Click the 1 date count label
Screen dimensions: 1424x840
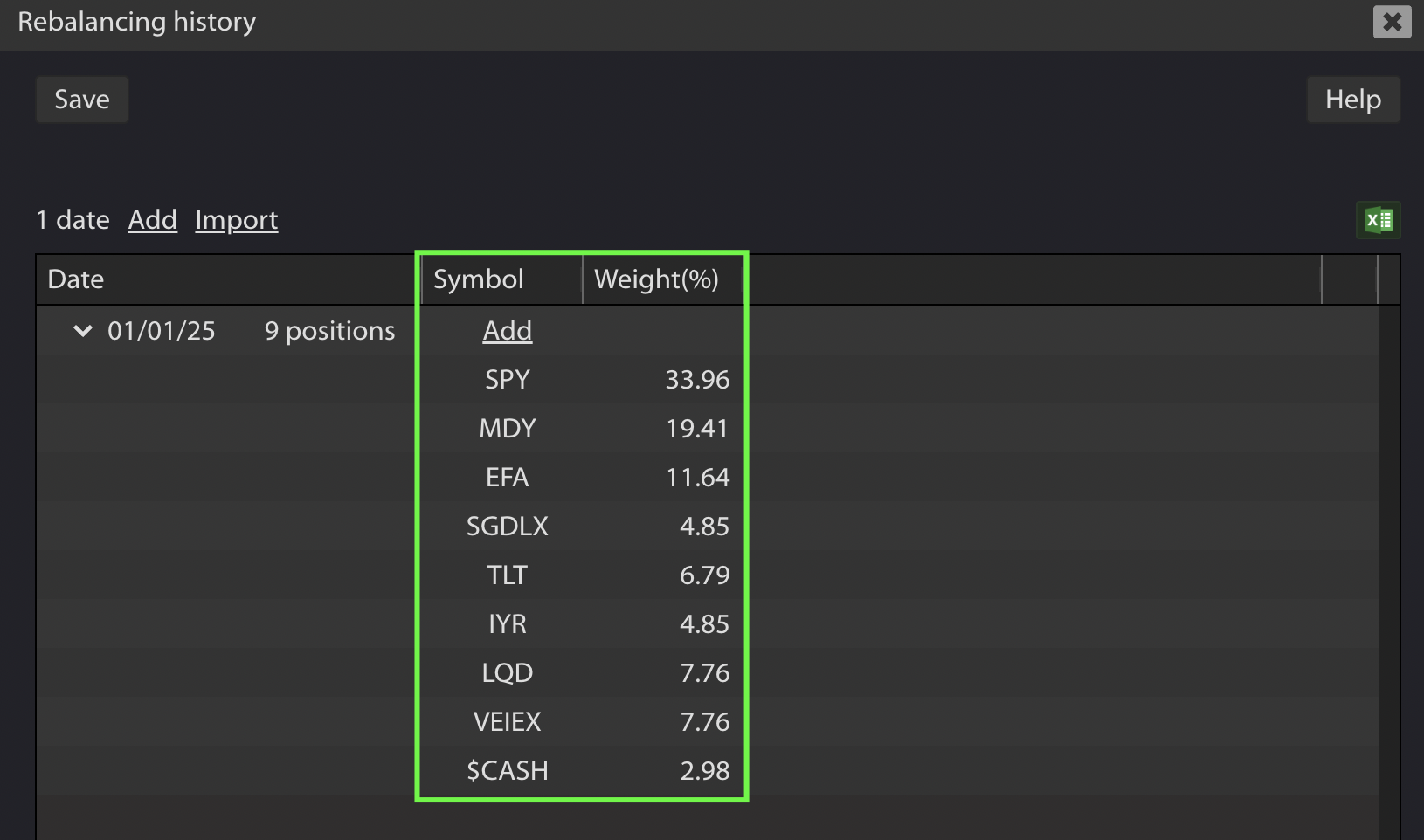click(x=73, y=220)
